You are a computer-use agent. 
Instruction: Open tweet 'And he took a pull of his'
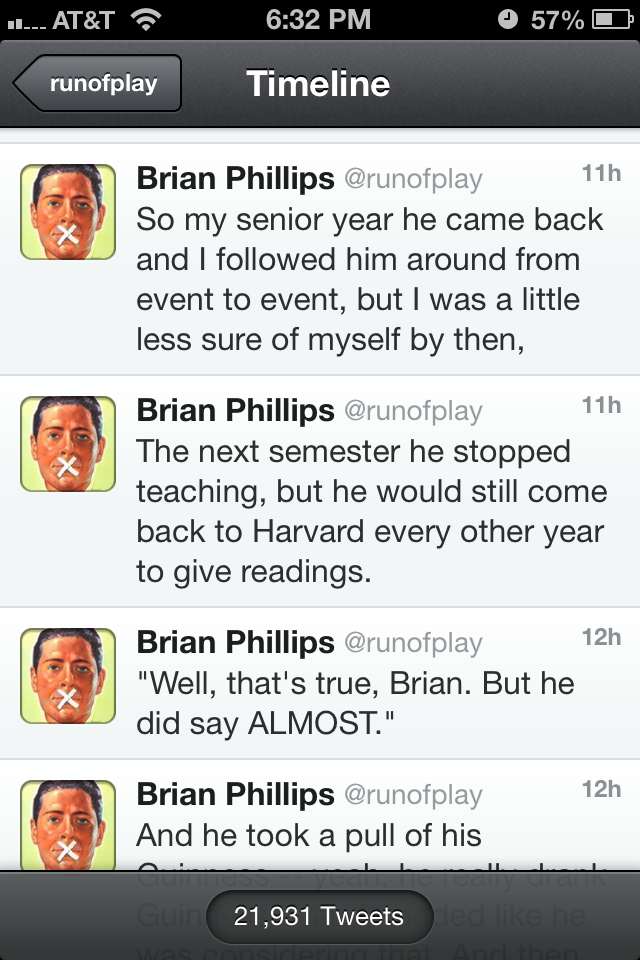point(320,815)
